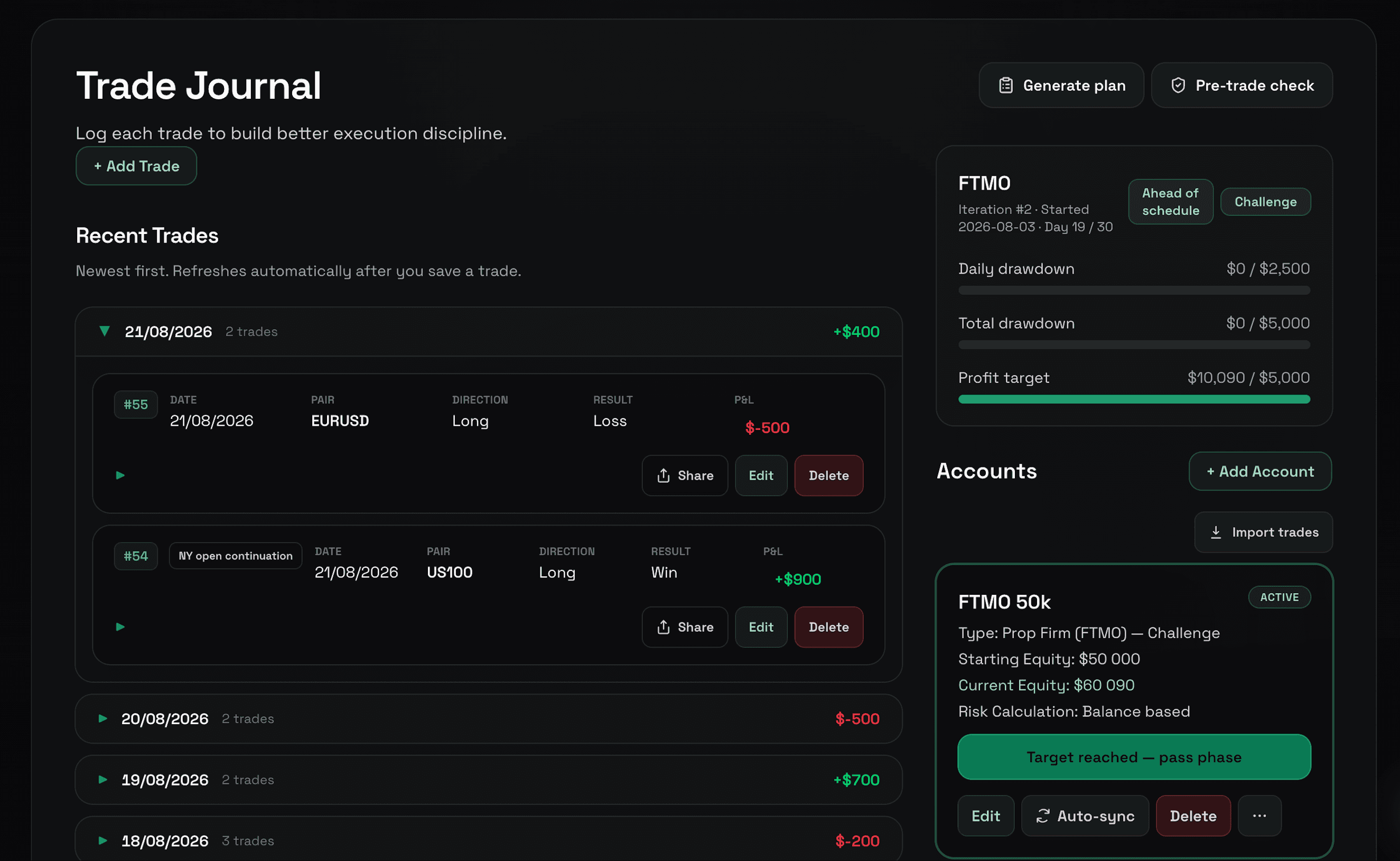Click the NY open continuation tag
This screenshot has width=1400, height=861.
pyautogui.click(x=235, y=556)
